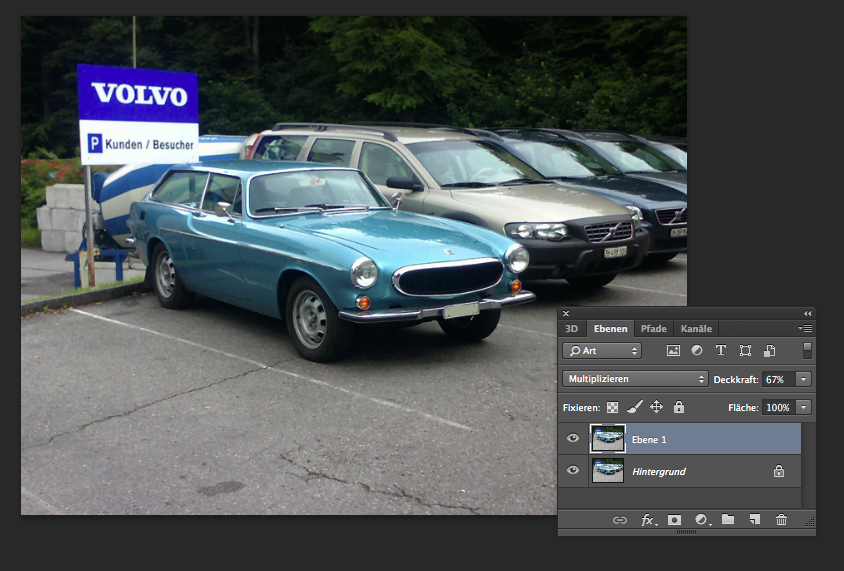Lock transparent pixels checkerboard icon
The image size is (844, 571).
pos(612,407)
